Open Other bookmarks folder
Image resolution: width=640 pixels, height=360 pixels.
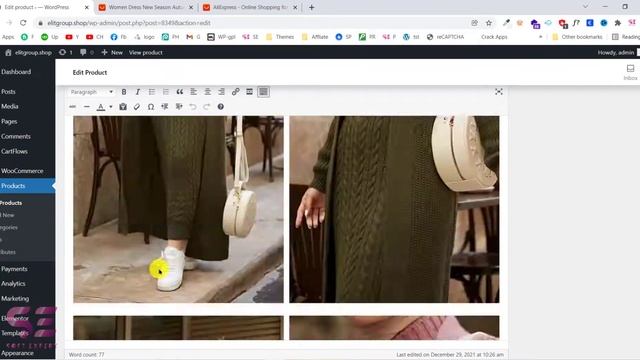pos(577,37)
